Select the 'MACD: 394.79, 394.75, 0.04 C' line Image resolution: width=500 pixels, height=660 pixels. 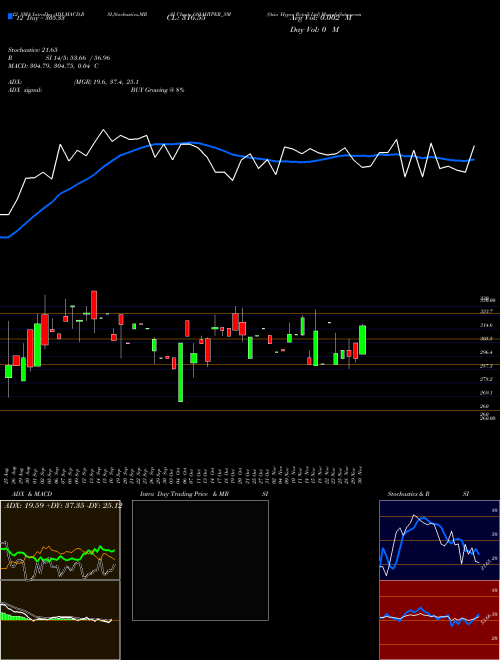click(x=53, y=66)
